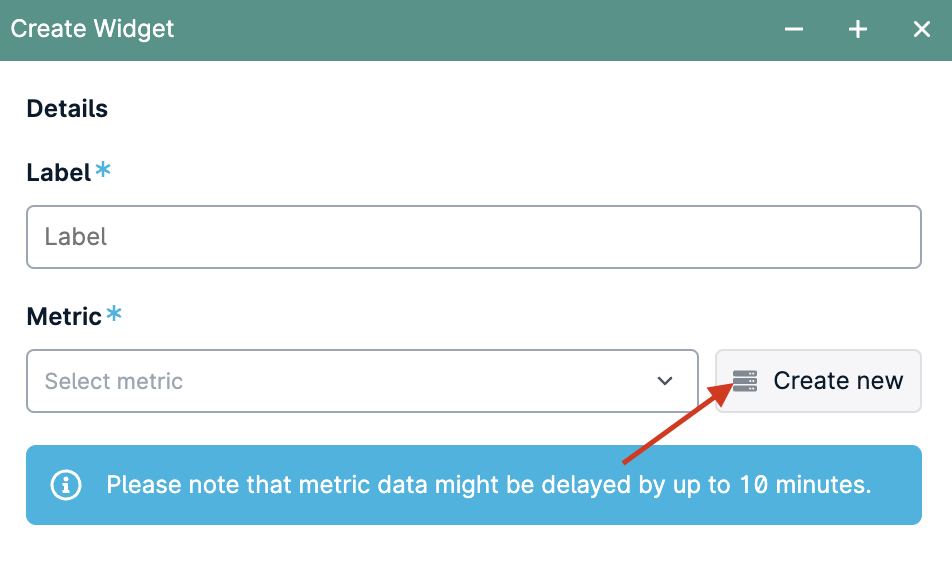Click the blue asterisk next to Label
This screenshot has width=952, height=564.
(x=103, y=169)
